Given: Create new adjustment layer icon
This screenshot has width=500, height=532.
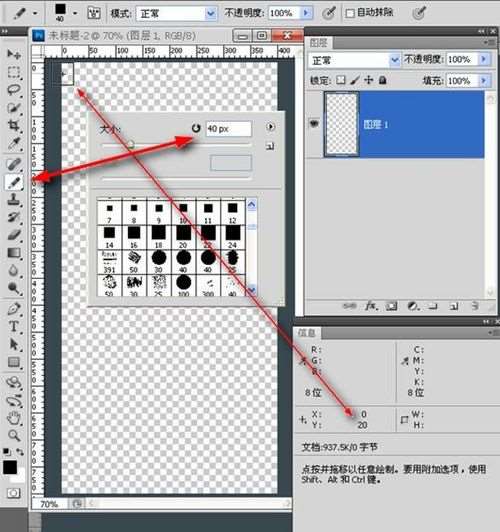Looking at the screenshot, I should [412, 306].
